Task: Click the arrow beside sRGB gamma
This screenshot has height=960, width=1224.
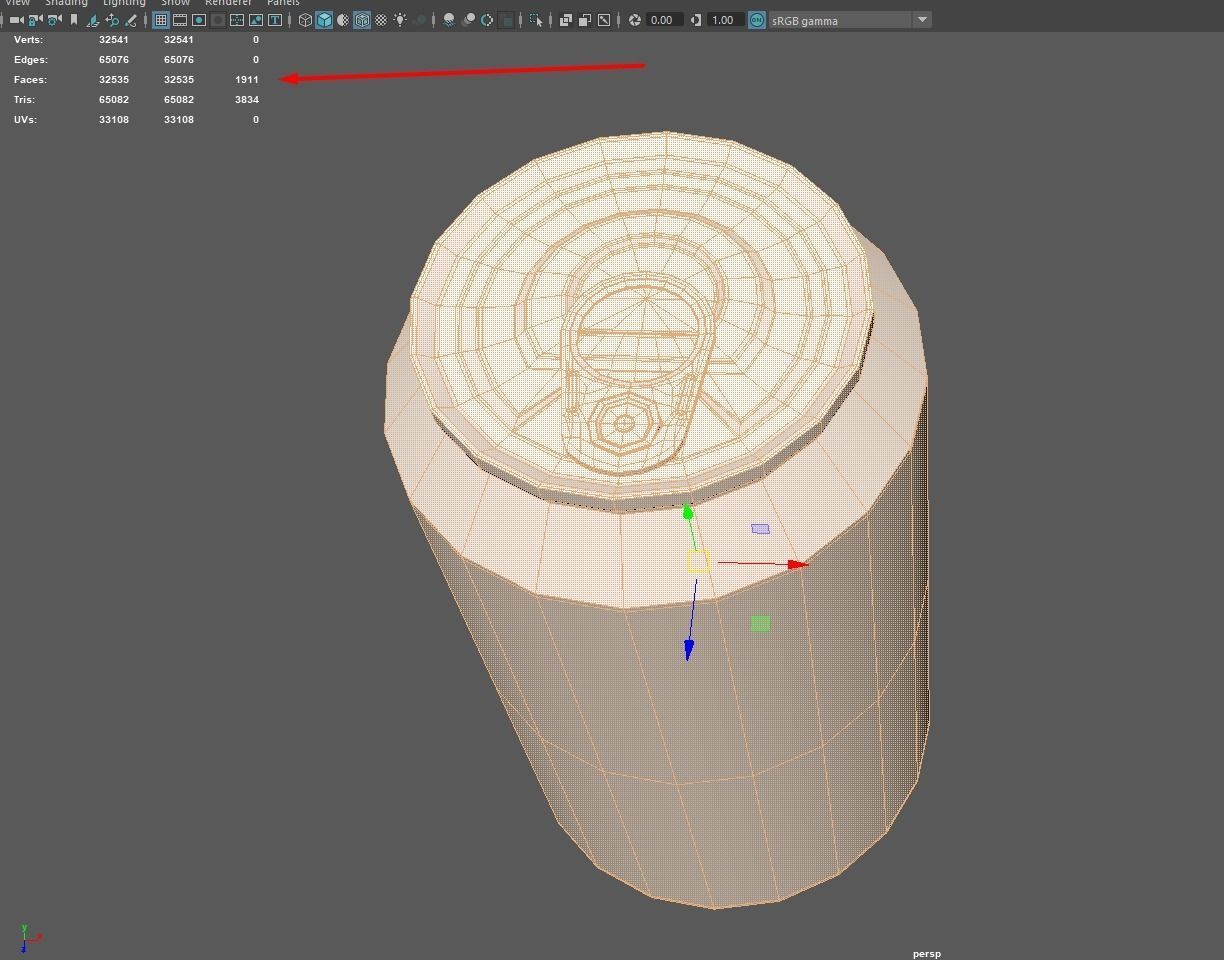Action: (922, 20)
